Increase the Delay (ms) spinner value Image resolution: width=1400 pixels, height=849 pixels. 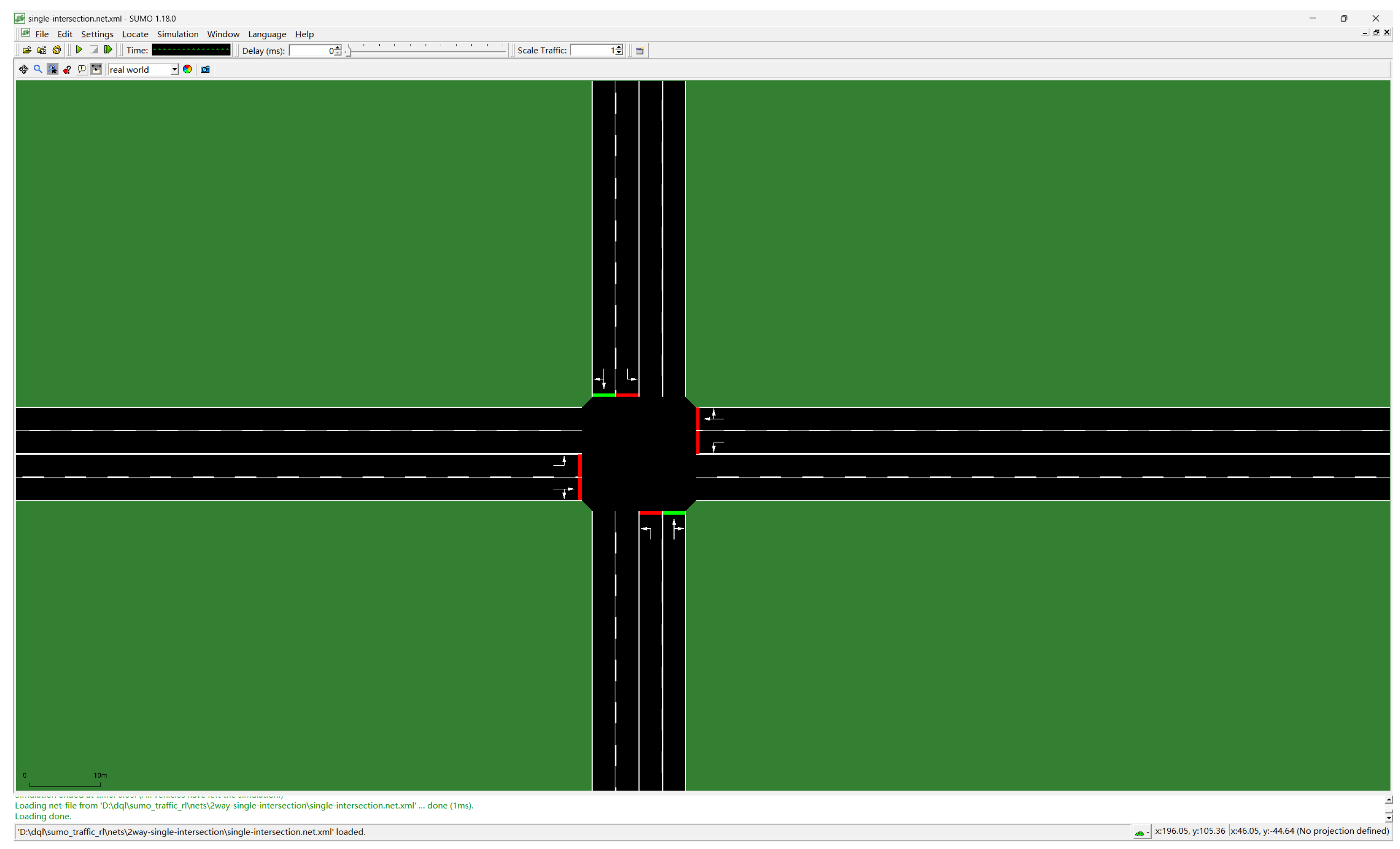click(x=338, y=48)
